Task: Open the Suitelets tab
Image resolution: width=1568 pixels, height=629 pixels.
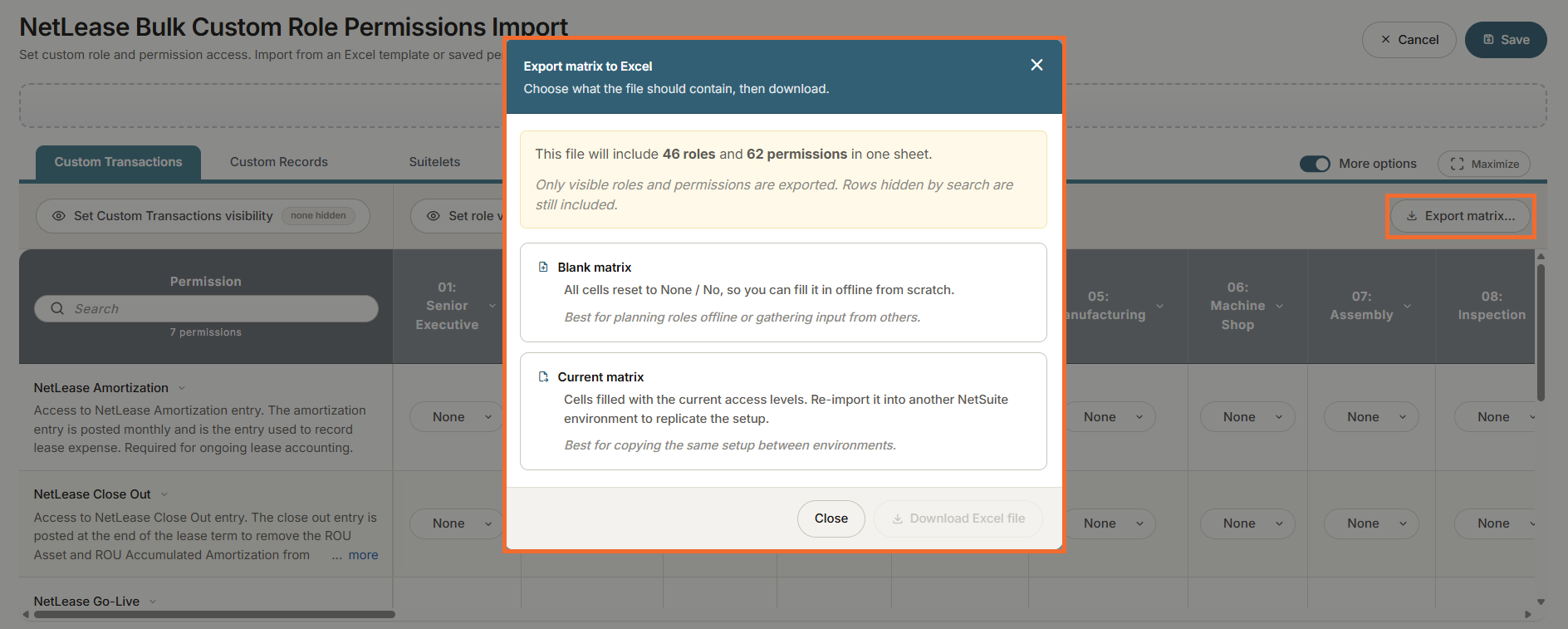Action: pyautogui.click(x=434, y=162)
